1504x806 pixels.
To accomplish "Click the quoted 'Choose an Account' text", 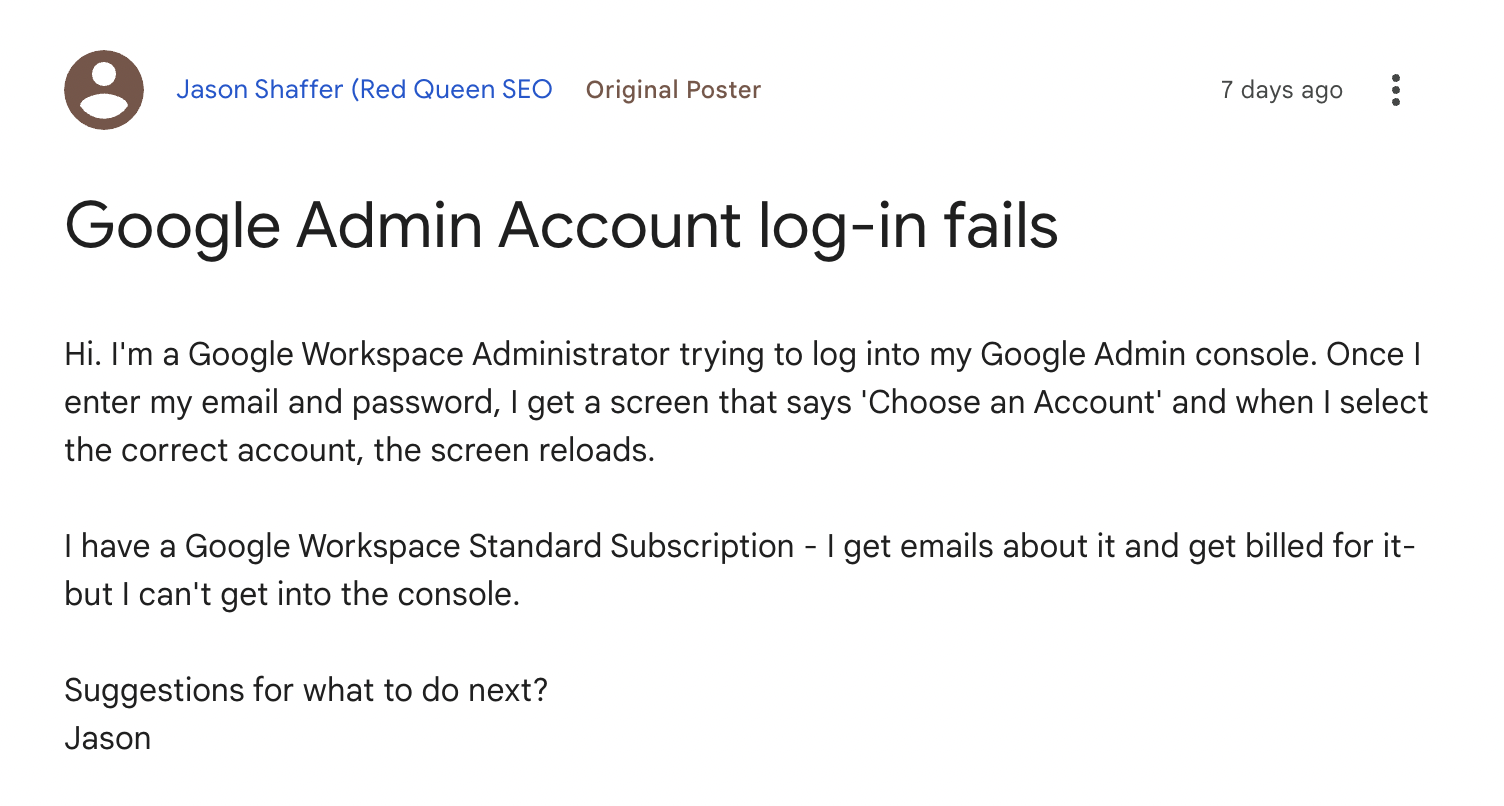I will point(1007,402).
